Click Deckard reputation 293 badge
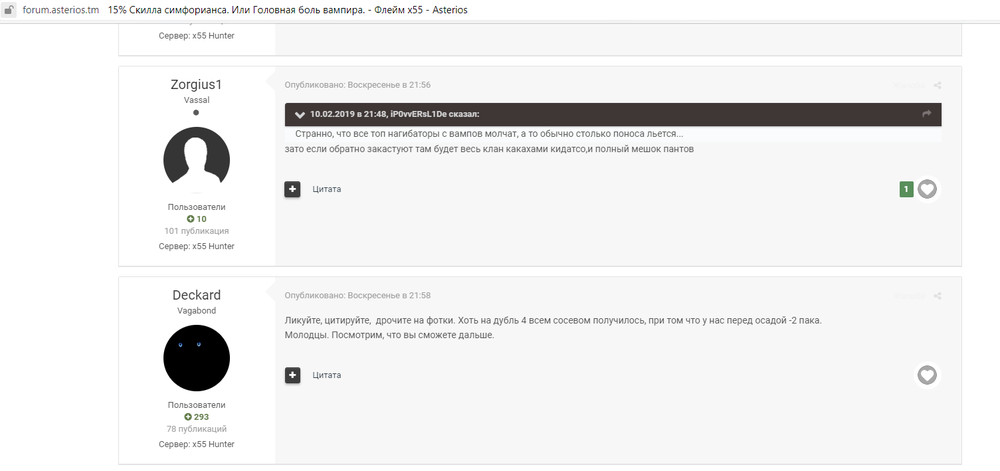 tap(196, 417)
